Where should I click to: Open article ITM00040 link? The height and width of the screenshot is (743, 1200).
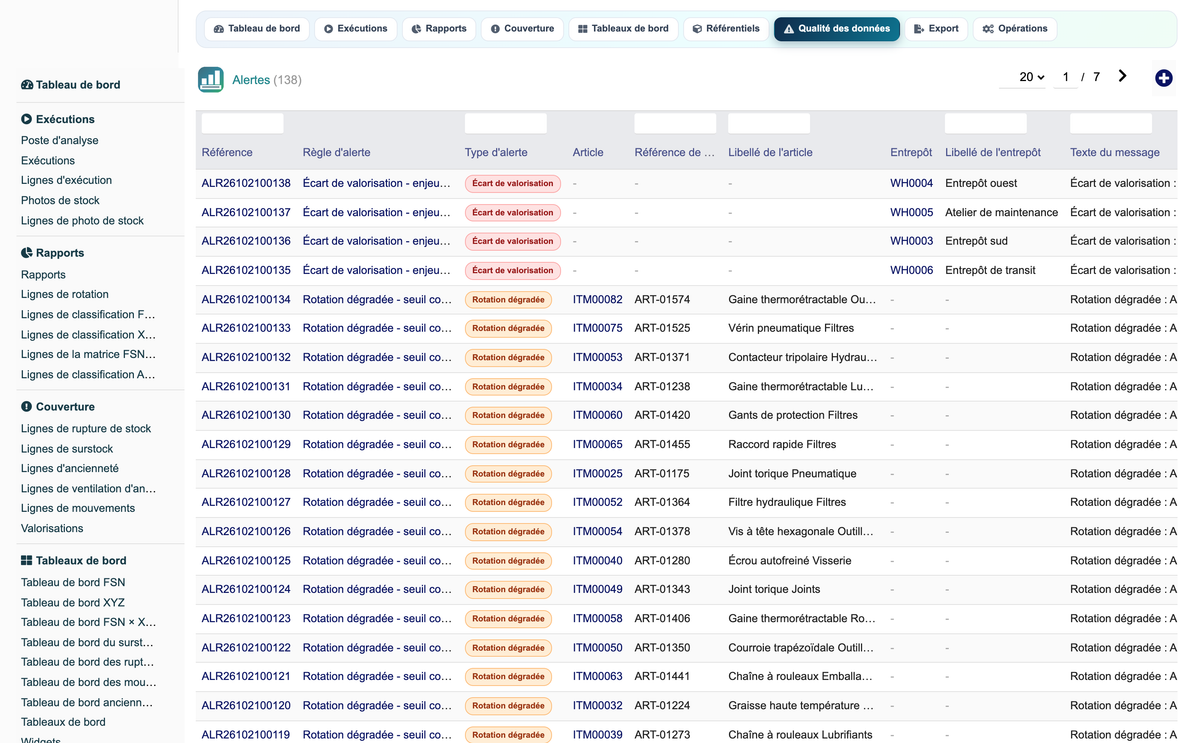click(x=598, y=561)
